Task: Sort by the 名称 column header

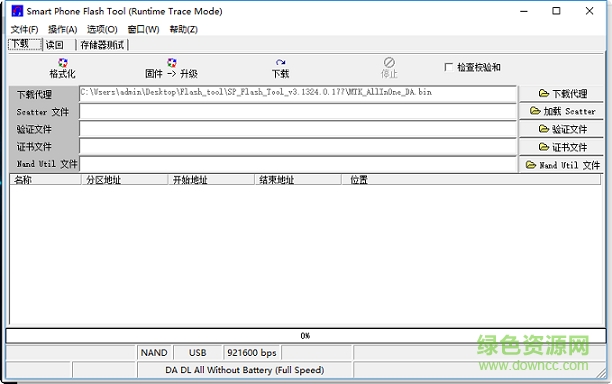Action: click(x=45, y=180)
